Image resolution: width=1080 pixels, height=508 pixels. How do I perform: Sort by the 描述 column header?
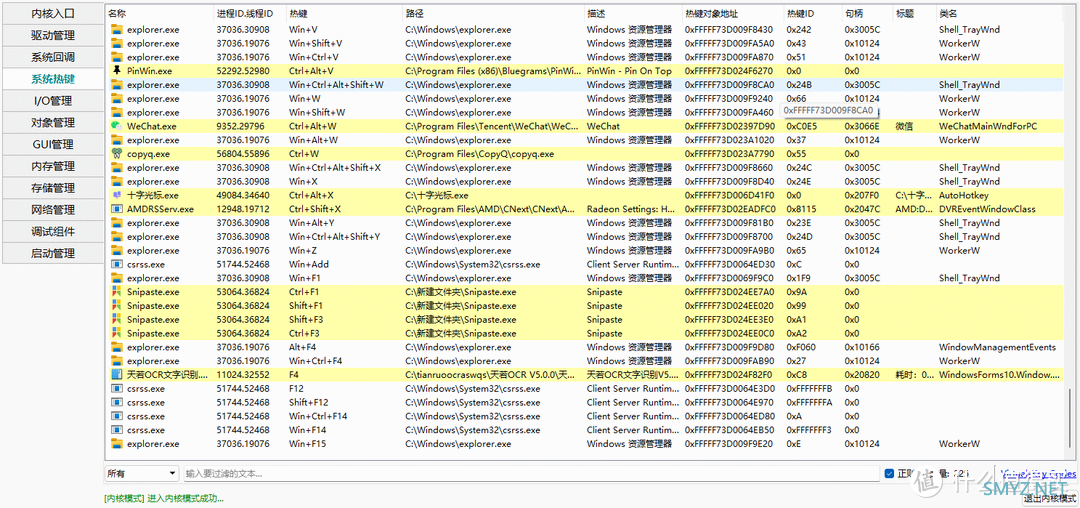click(633, 13)
